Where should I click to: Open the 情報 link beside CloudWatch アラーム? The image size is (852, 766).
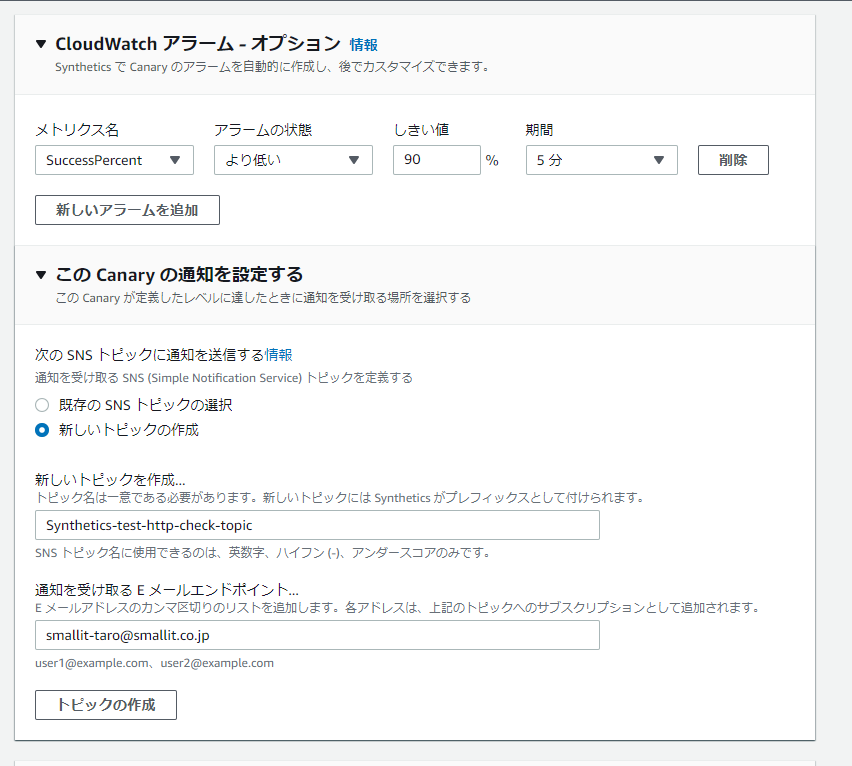pos(363,45)
